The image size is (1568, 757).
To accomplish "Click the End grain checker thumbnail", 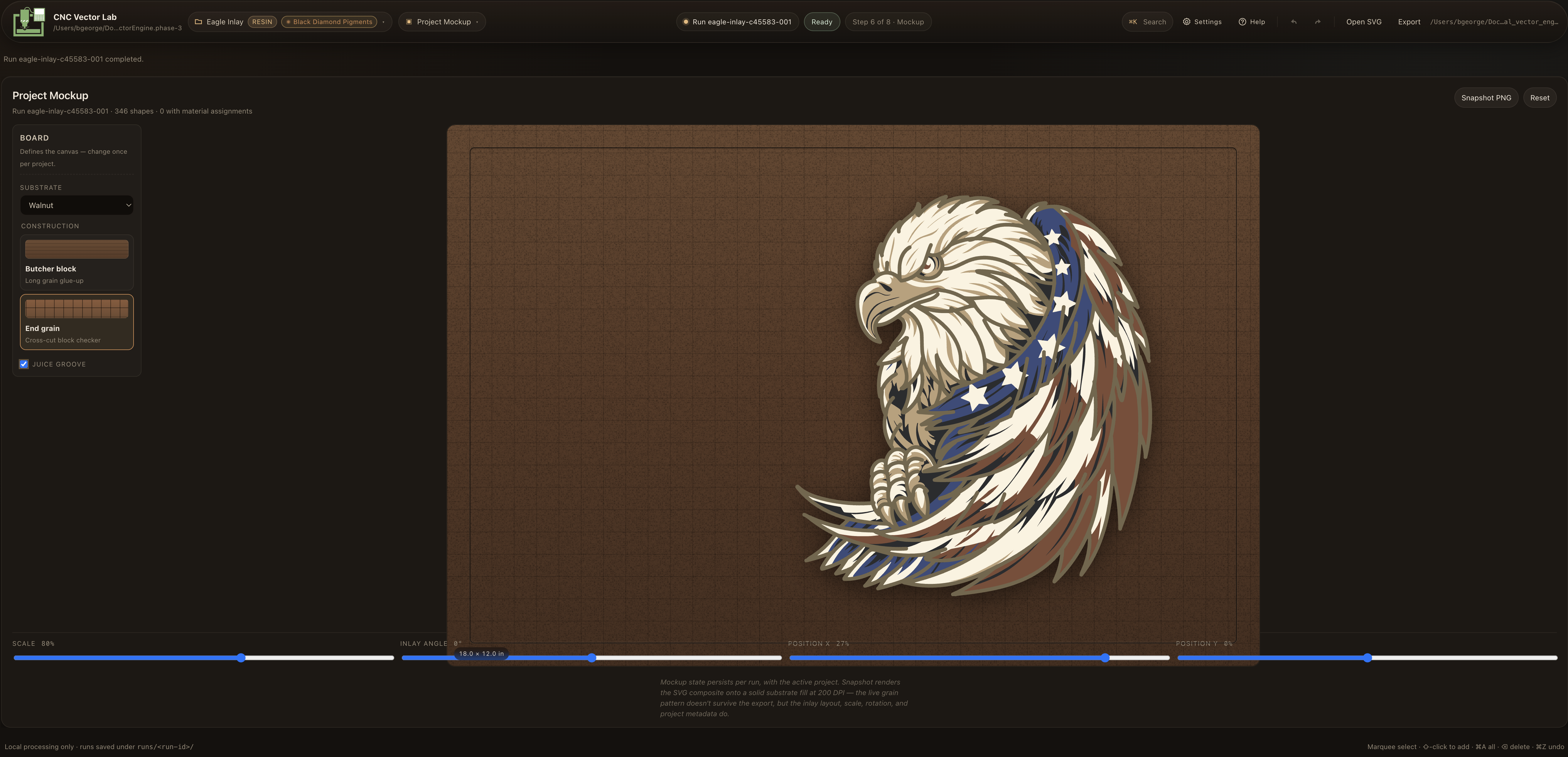I will (77, 308).
